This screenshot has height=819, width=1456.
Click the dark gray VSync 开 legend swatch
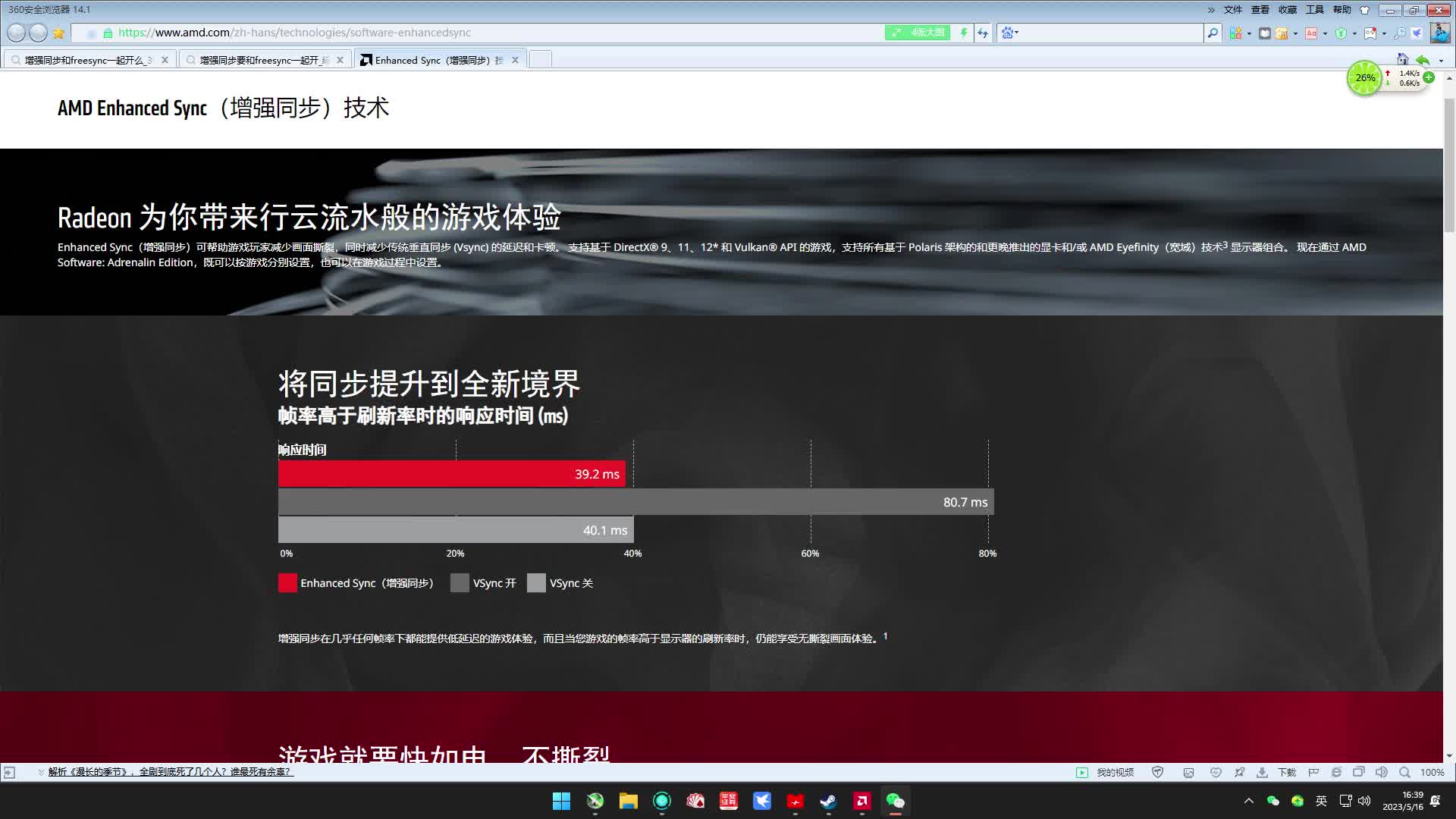point(460,582)
